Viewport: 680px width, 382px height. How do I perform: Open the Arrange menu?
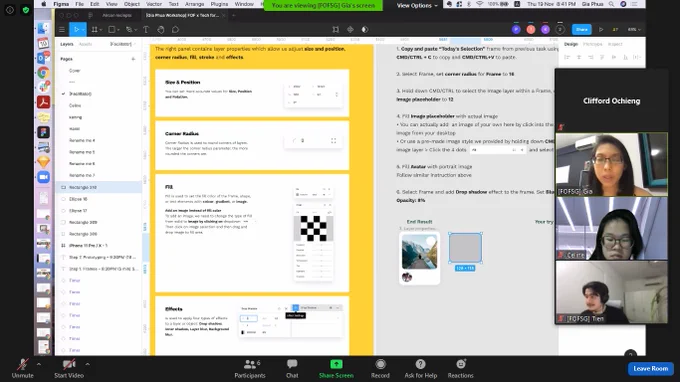194,4
